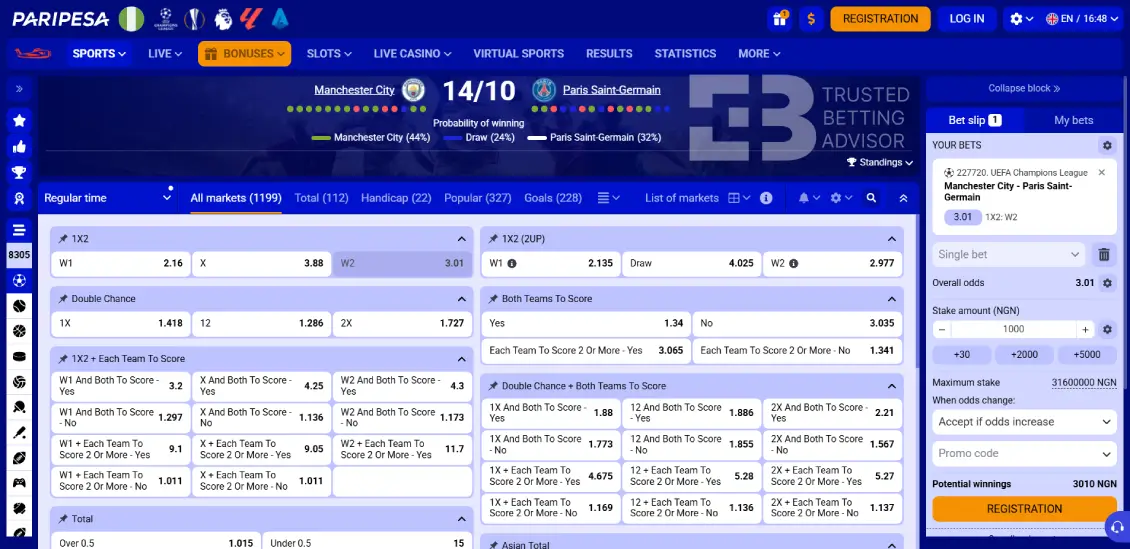The height and width of the screenshot is (549, 1130).
Task: Open the BONUSES menu
Action: (x=244, y=53)
